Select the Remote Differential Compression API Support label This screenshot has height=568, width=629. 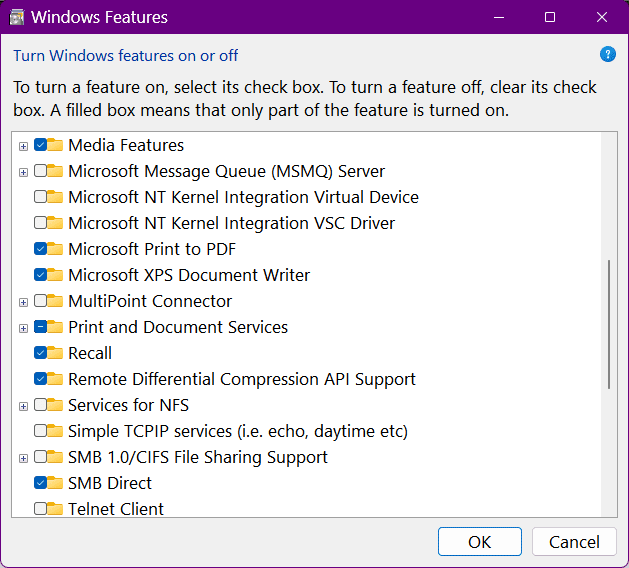click(242, 379)
